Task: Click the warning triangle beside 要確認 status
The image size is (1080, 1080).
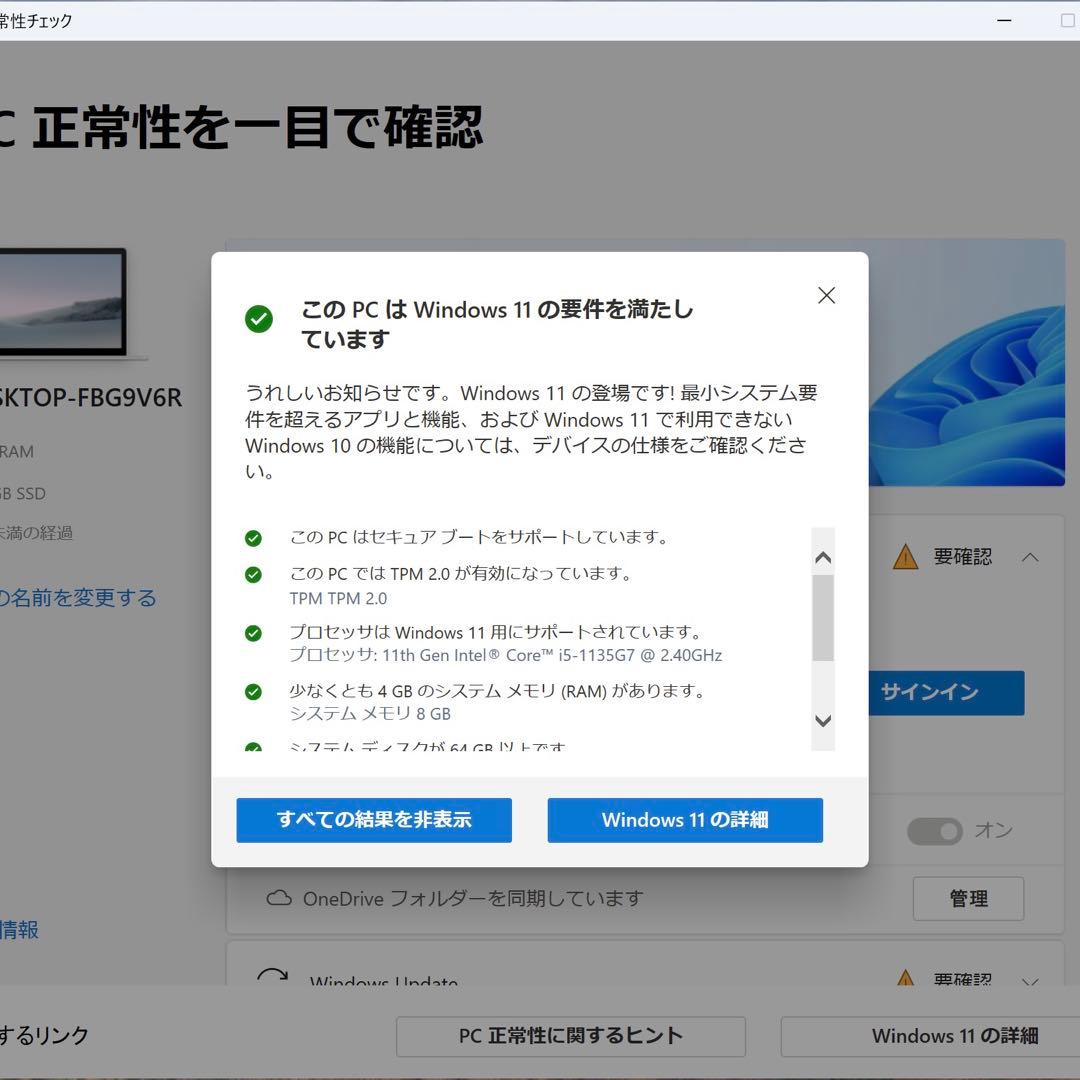Action: tap(906, 557)
